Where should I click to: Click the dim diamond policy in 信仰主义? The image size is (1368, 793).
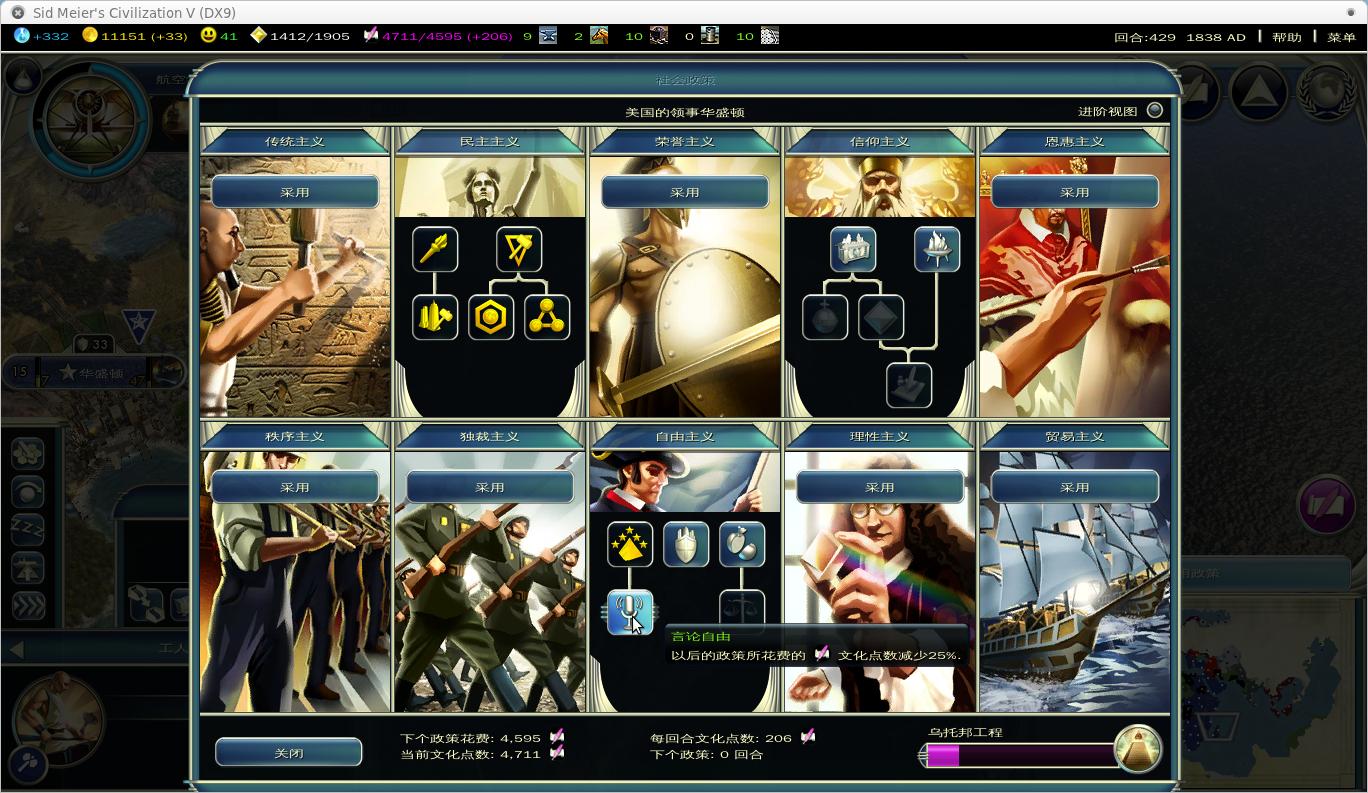pyautogui.click(x=881, y=317)
